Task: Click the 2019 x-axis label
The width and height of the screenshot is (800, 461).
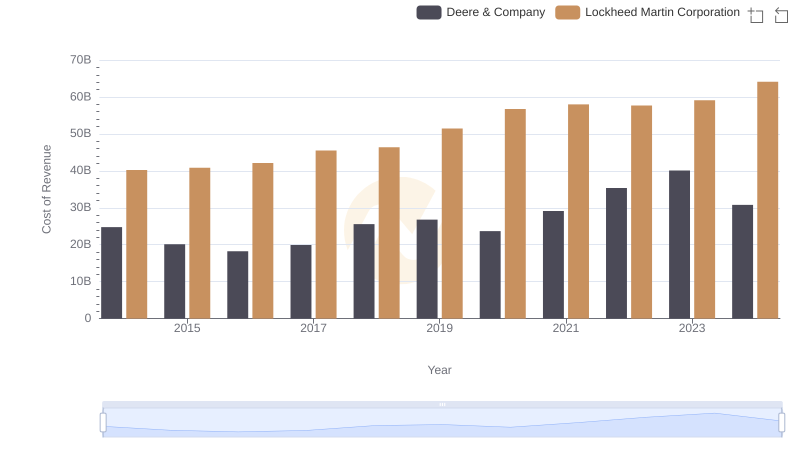Action: [439, 328]
